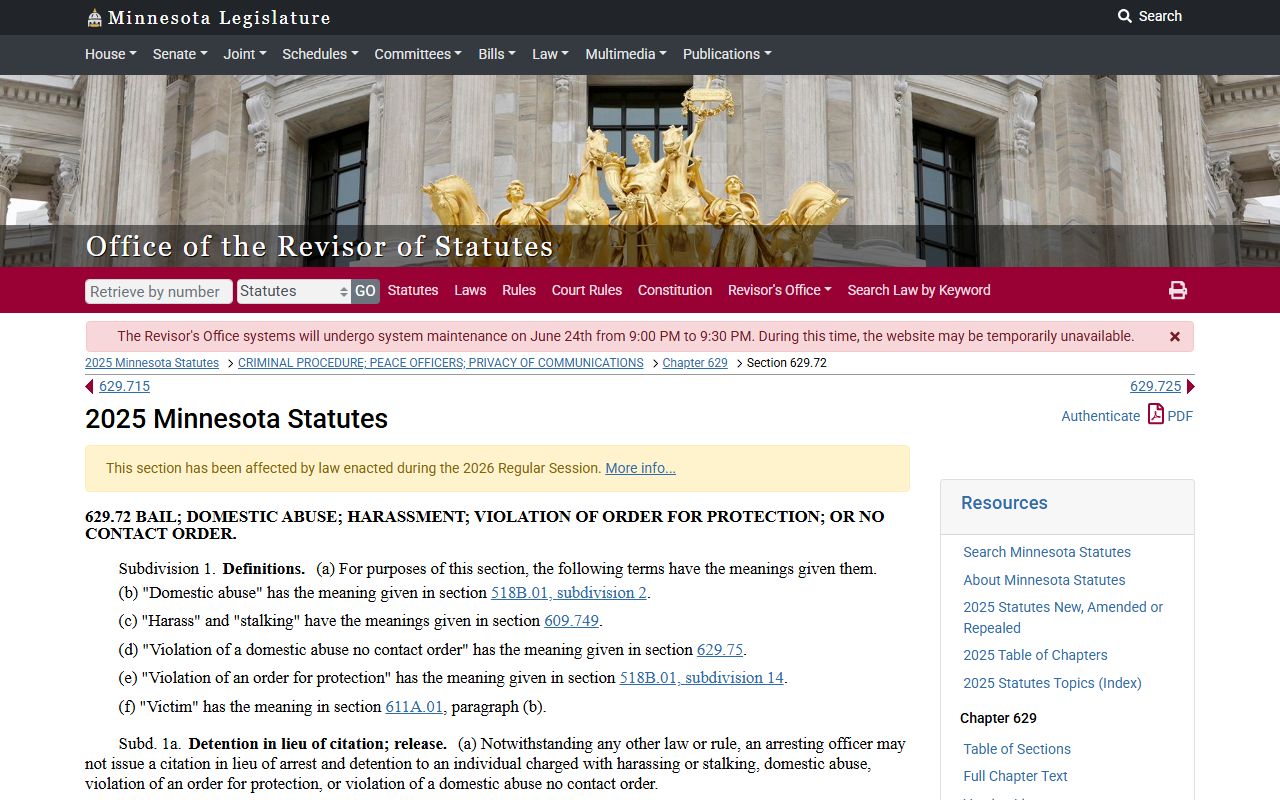Open section 518B.01, subdivision 14 link
The image size is (1280, 800).
[702, 678]
